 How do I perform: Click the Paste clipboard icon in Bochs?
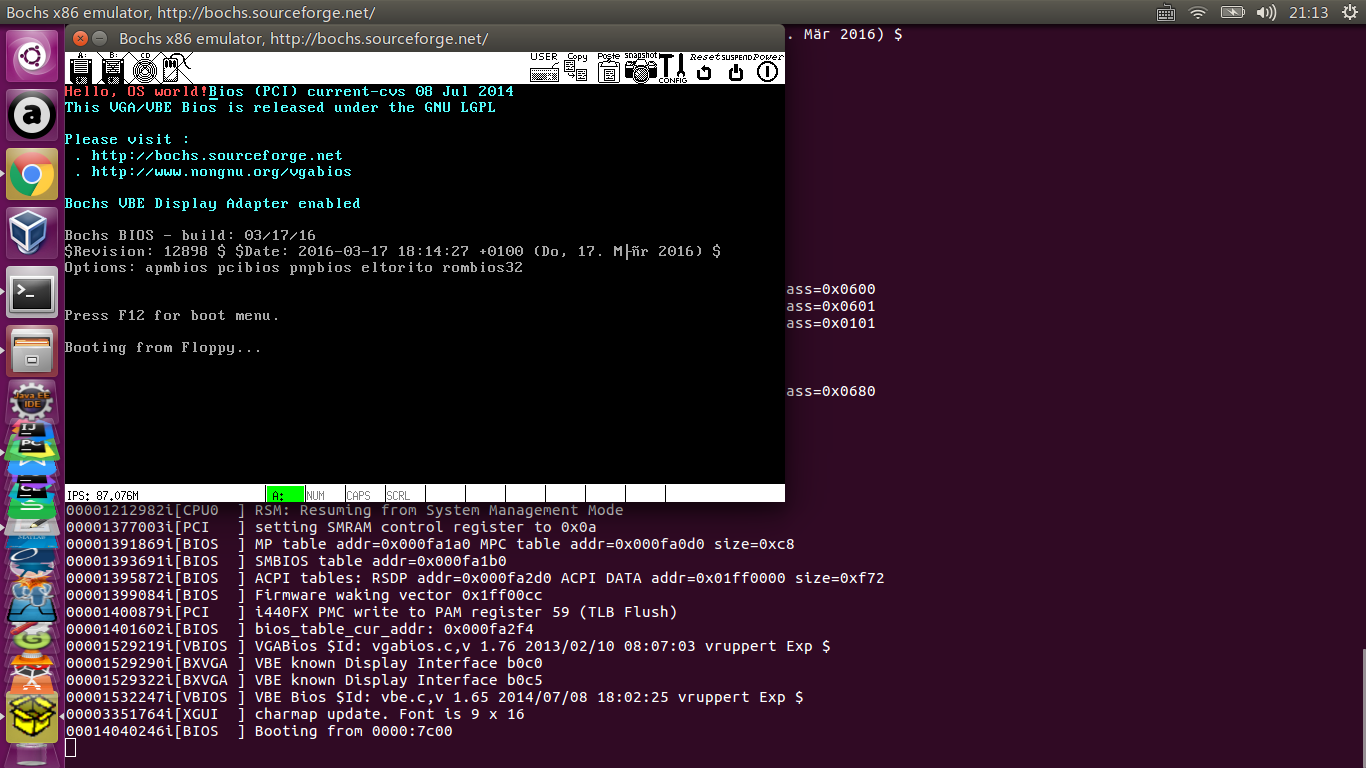608,68
